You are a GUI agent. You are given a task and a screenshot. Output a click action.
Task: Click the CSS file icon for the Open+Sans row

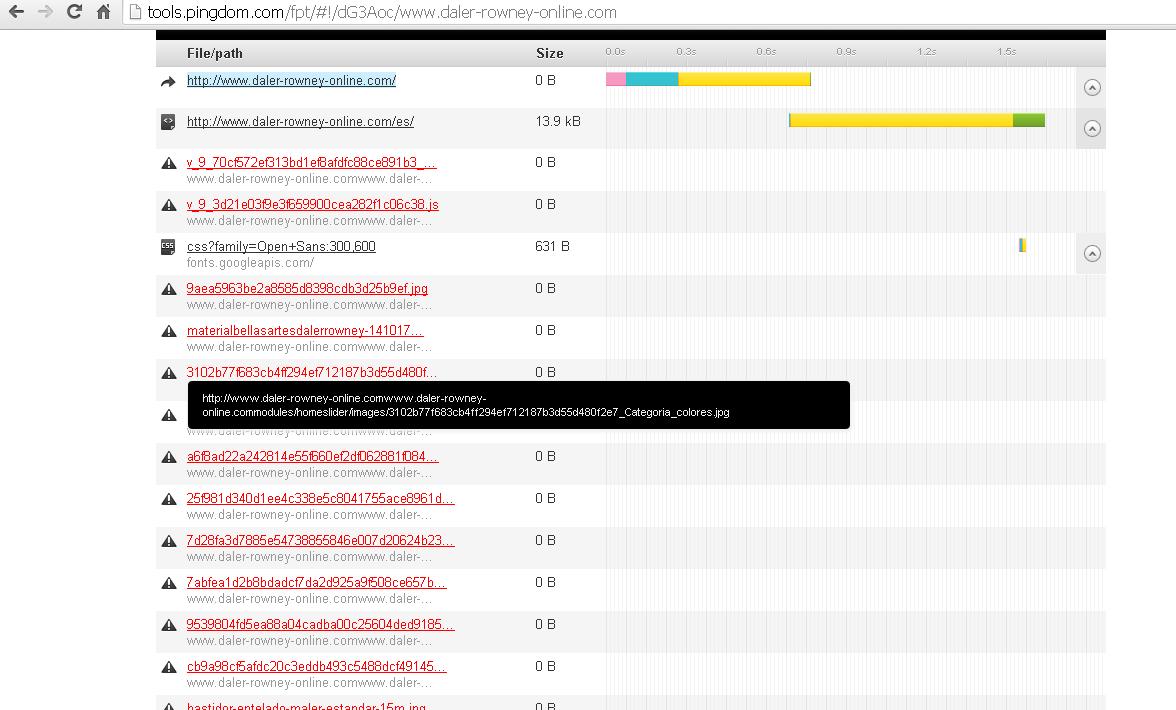[x=168, y=247]
